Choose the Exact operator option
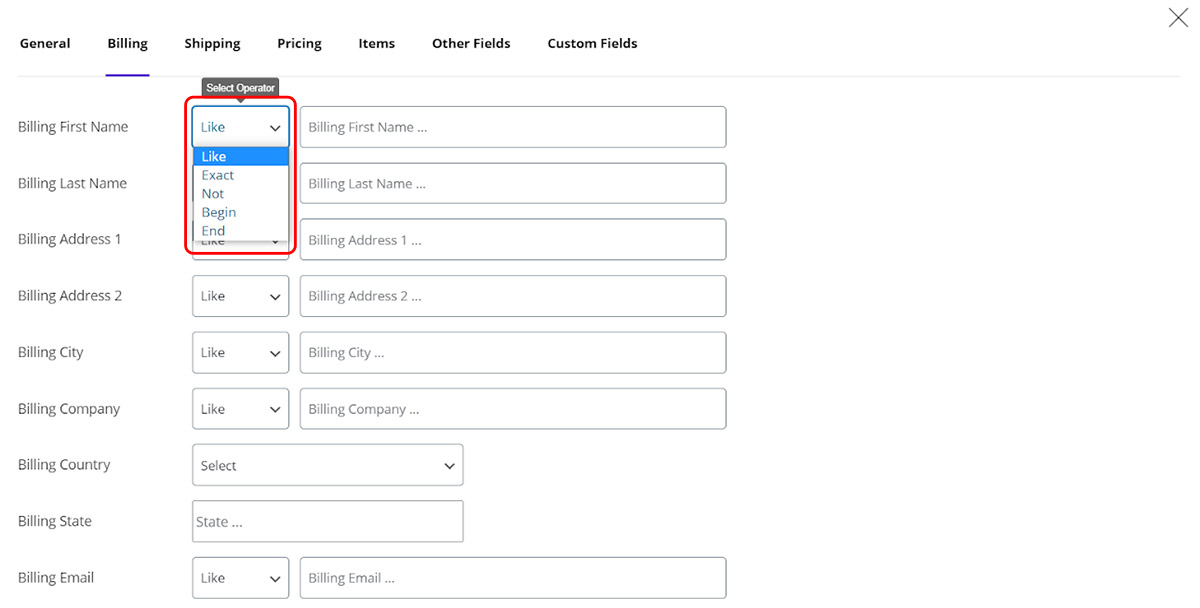This screenshot has height=608, width=1200. (218, 175)
